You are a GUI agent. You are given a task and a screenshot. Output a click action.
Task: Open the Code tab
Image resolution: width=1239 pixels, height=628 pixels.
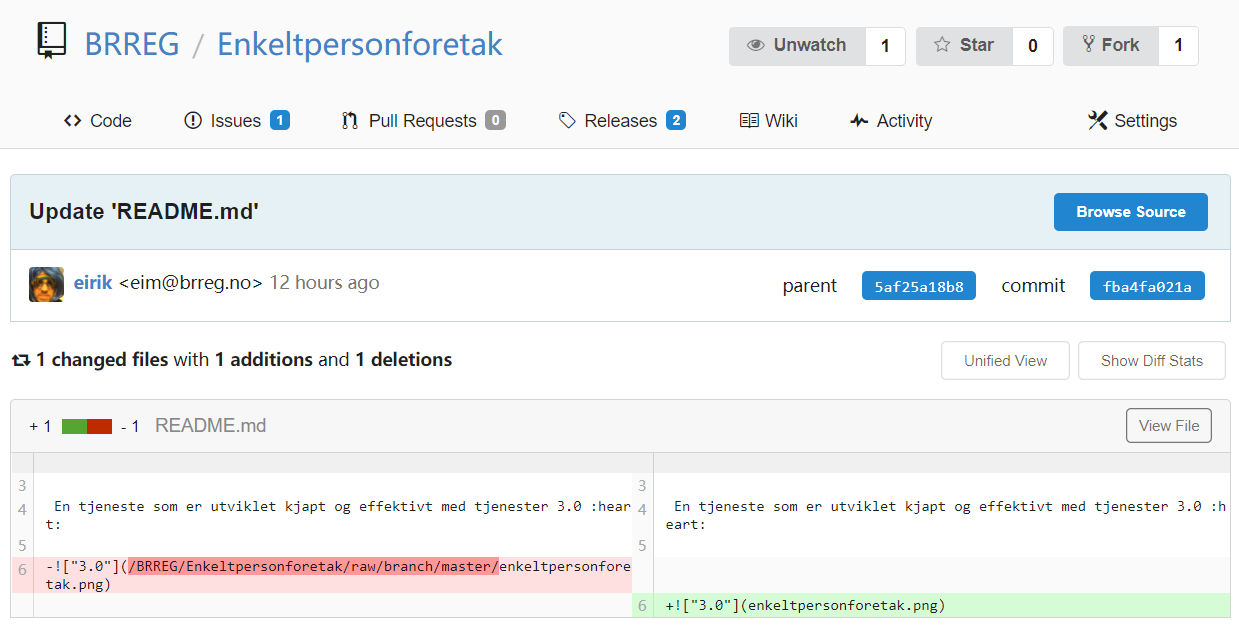click(97, 121)
